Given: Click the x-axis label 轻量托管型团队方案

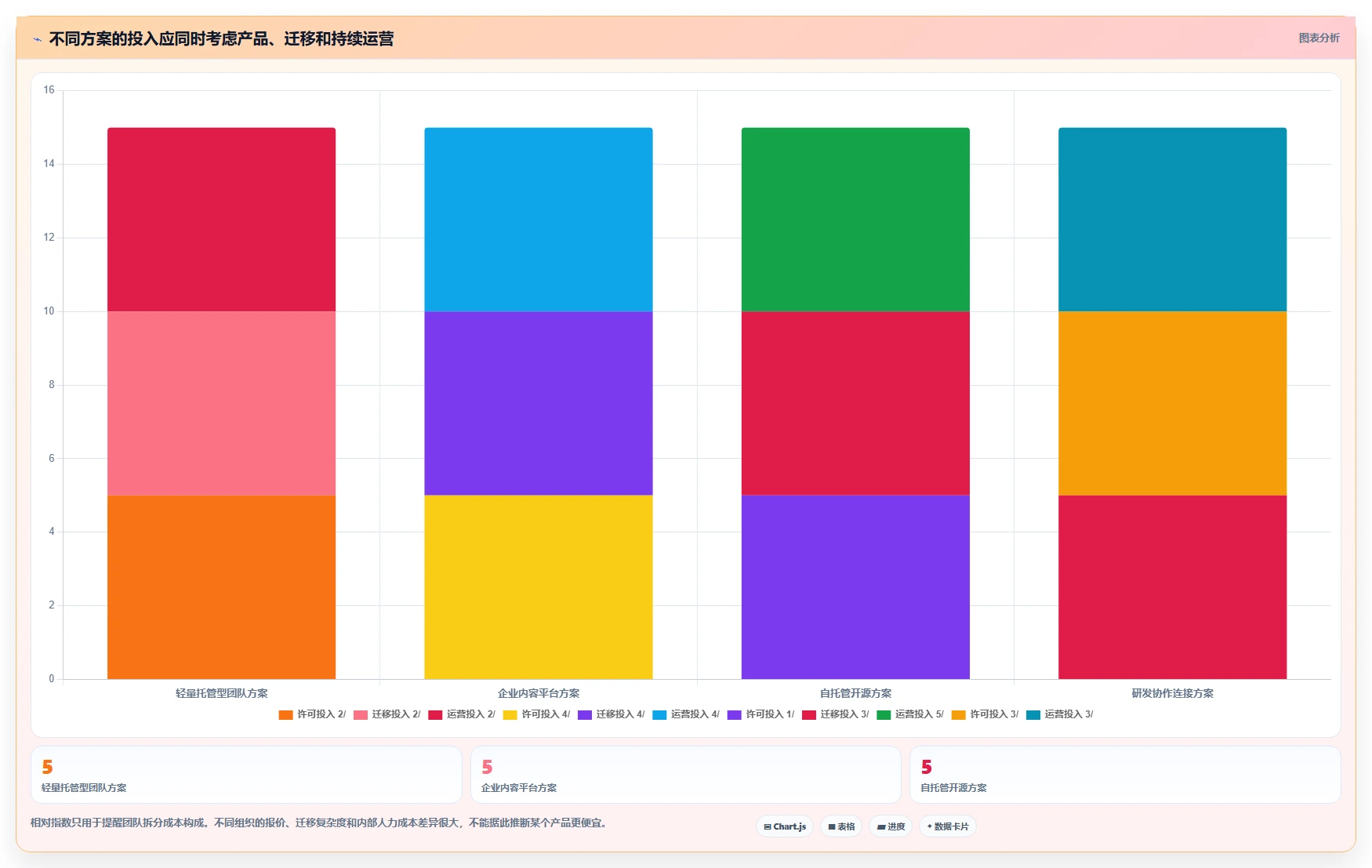Looking at the screenshot, I should [x=221, y=693].
